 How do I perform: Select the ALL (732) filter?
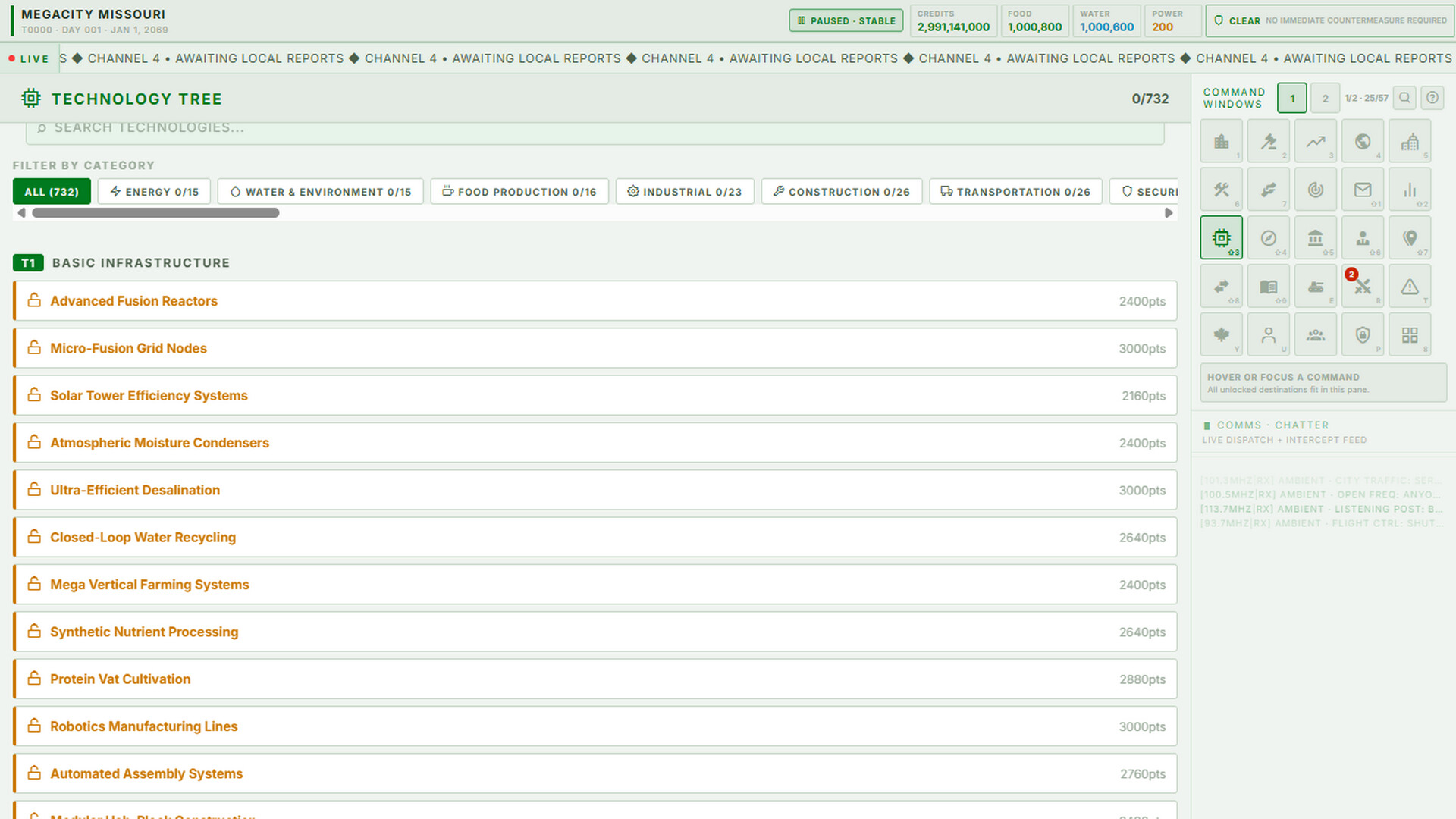52,192
